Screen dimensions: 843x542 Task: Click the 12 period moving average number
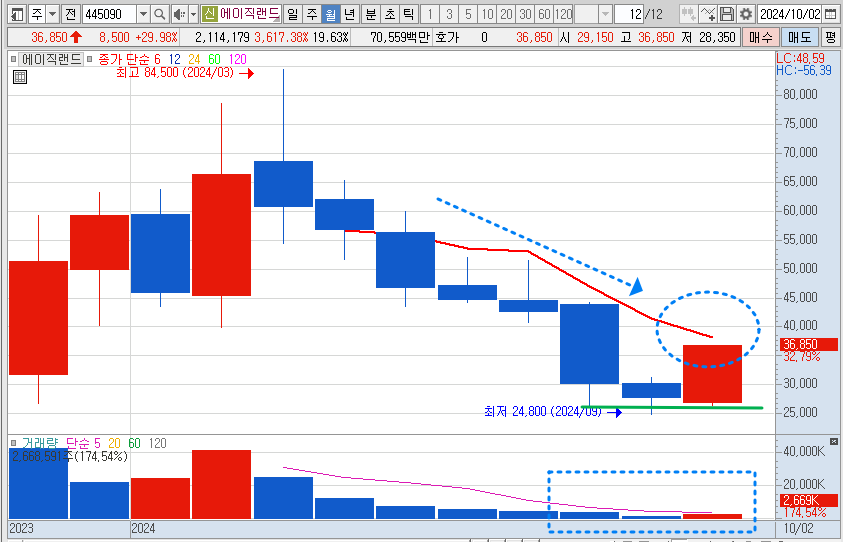[174, 59]
